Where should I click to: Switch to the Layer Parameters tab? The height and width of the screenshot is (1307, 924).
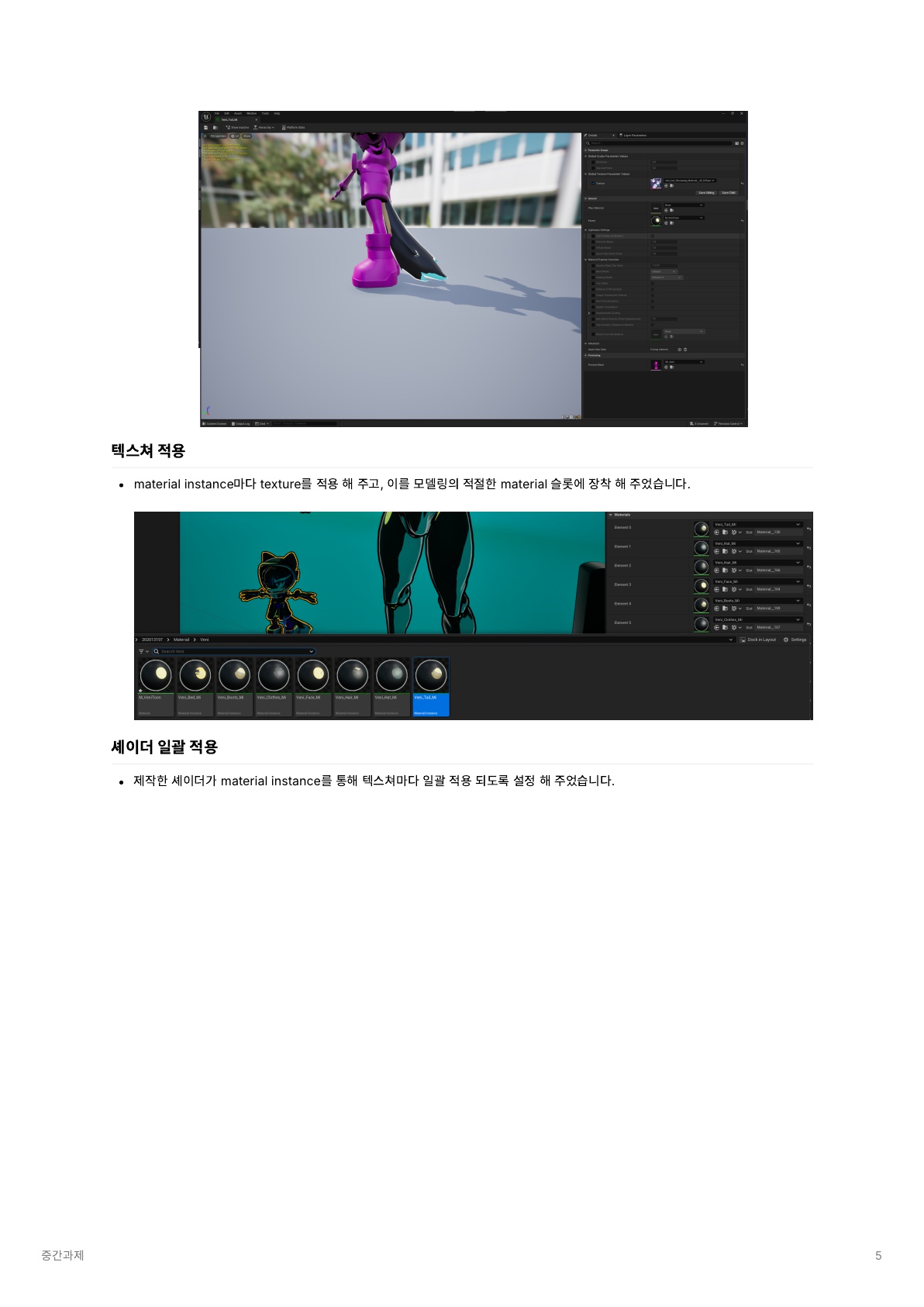point(633,135)
